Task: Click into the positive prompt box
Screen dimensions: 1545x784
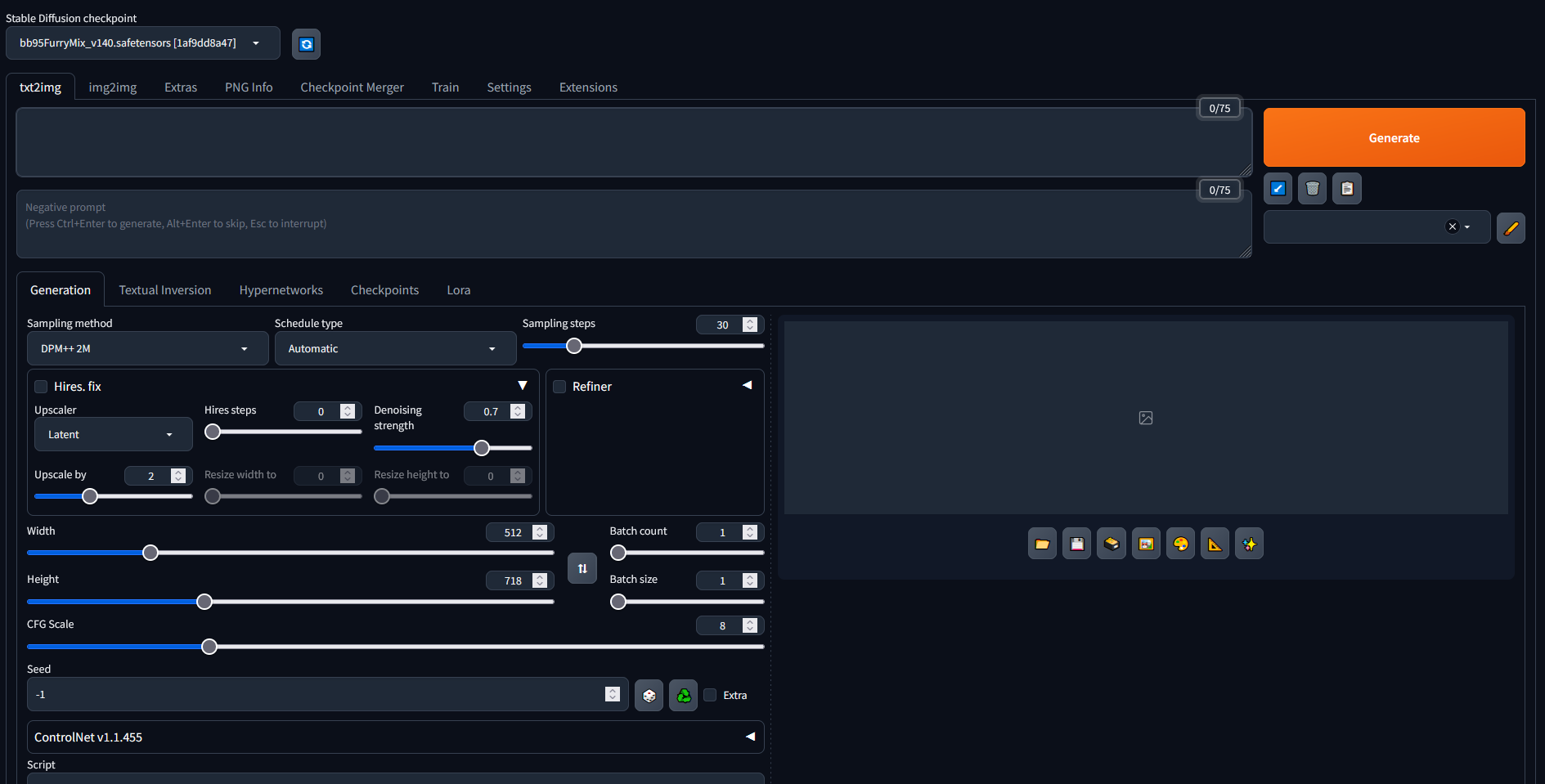Action: pos(634,142)
